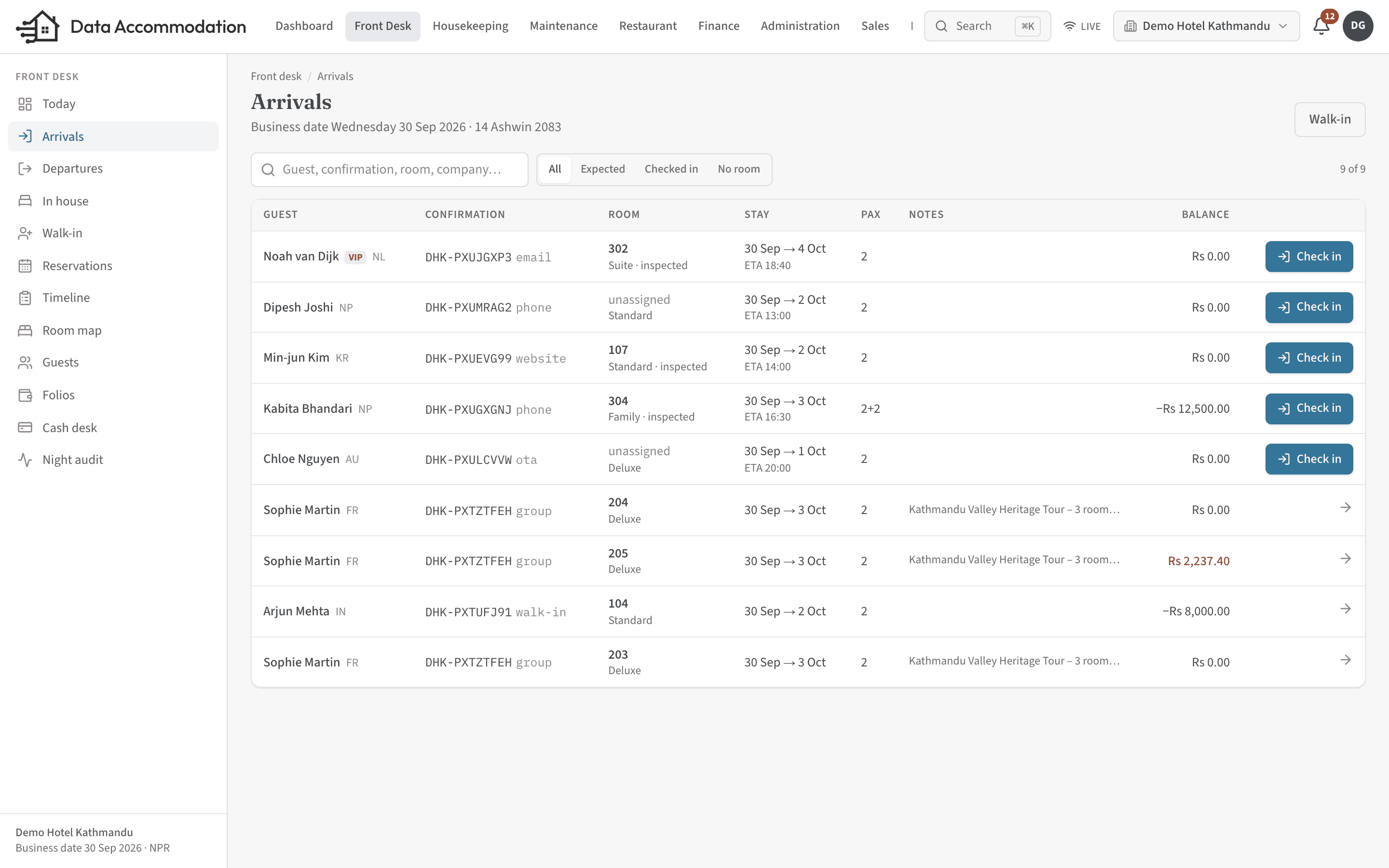Open the Finance tab
1389x868 pixels.
coord(719,26)
